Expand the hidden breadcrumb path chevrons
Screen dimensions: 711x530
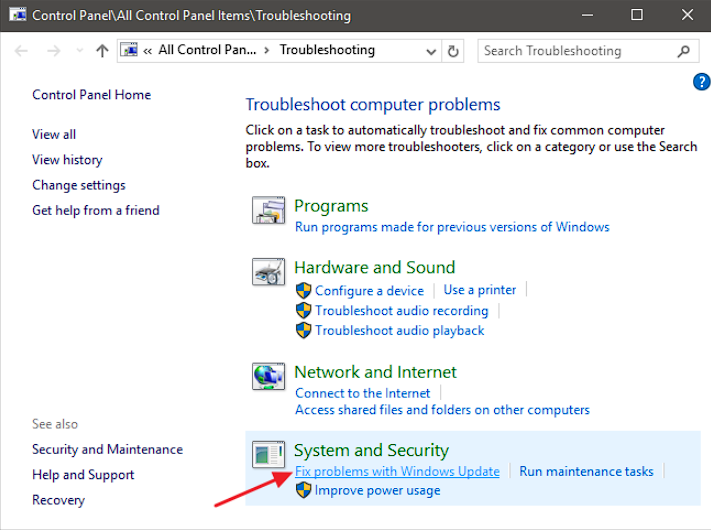[x=148, y=51]
